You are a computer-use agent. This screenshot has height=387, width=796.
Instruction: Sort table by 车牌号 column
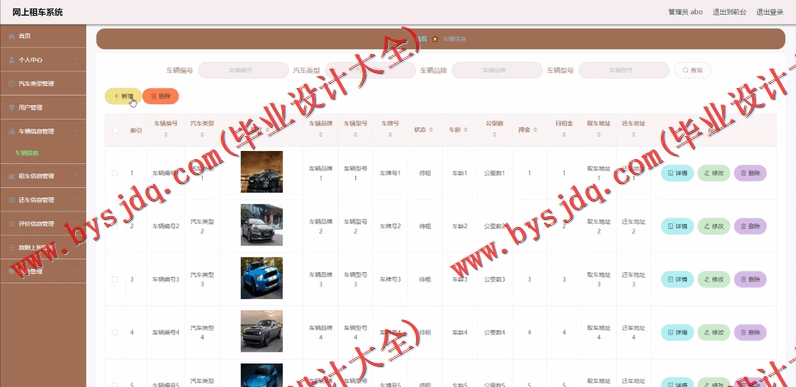tap(390, 135)
